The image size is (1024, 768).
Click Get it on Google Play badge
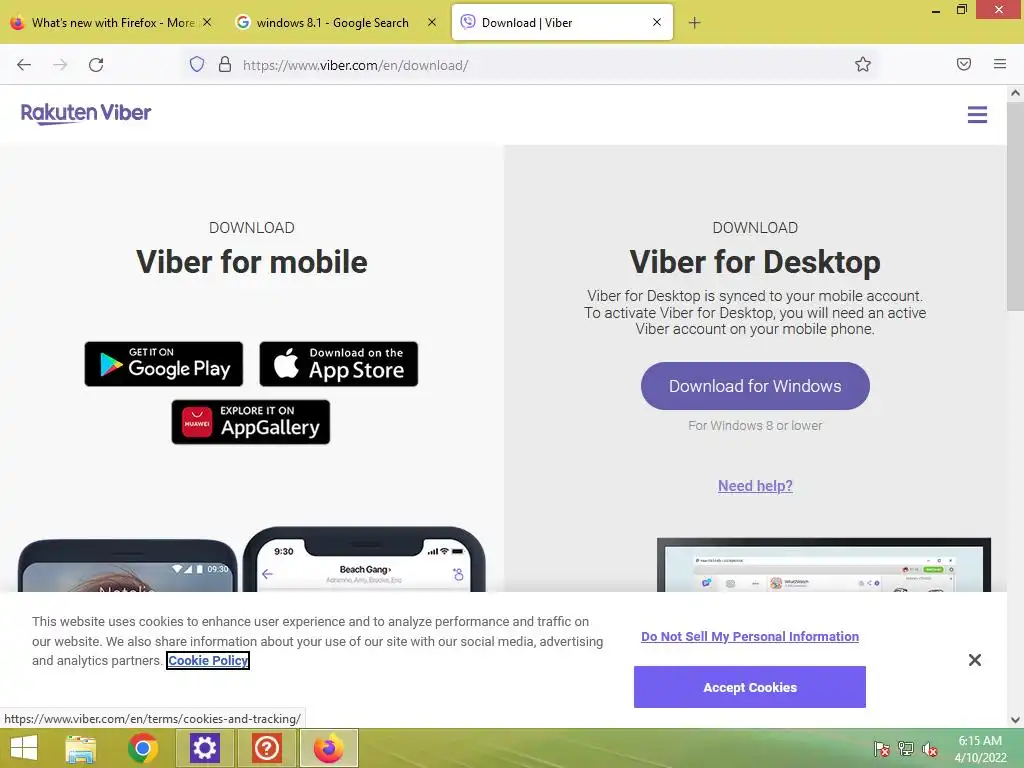tap(163, 364)
